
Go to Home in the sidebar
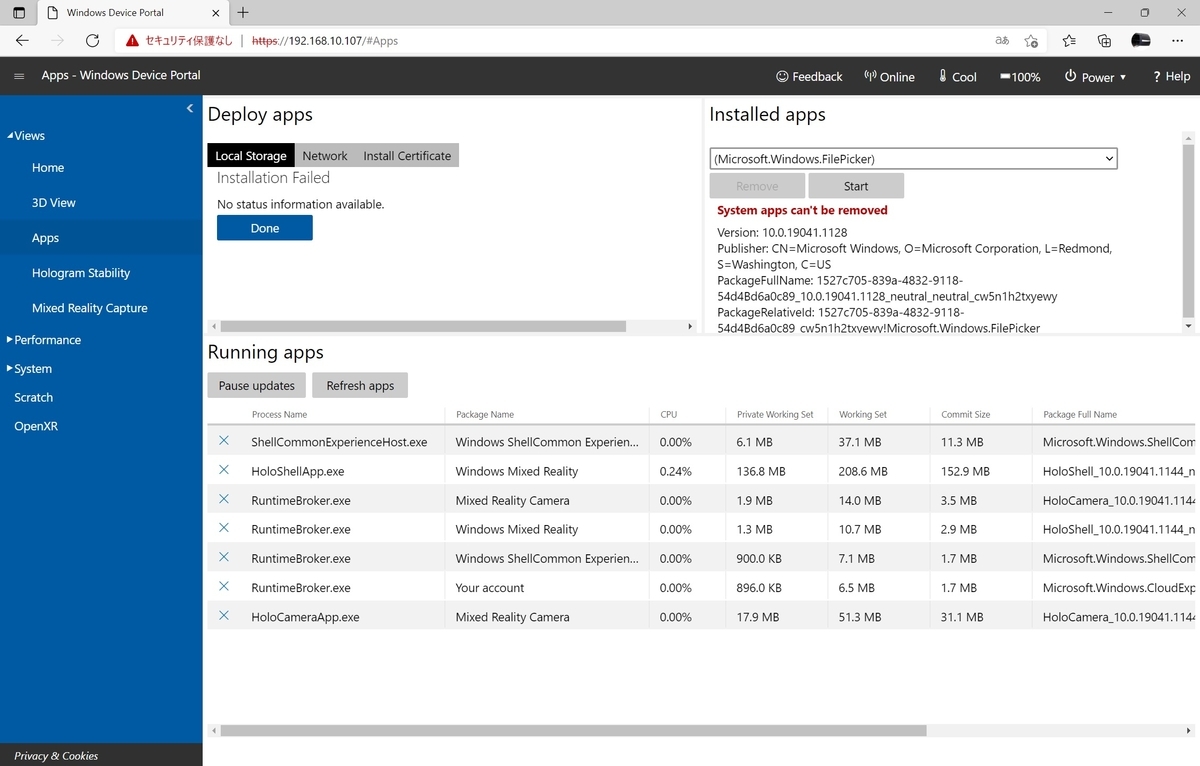48,168
